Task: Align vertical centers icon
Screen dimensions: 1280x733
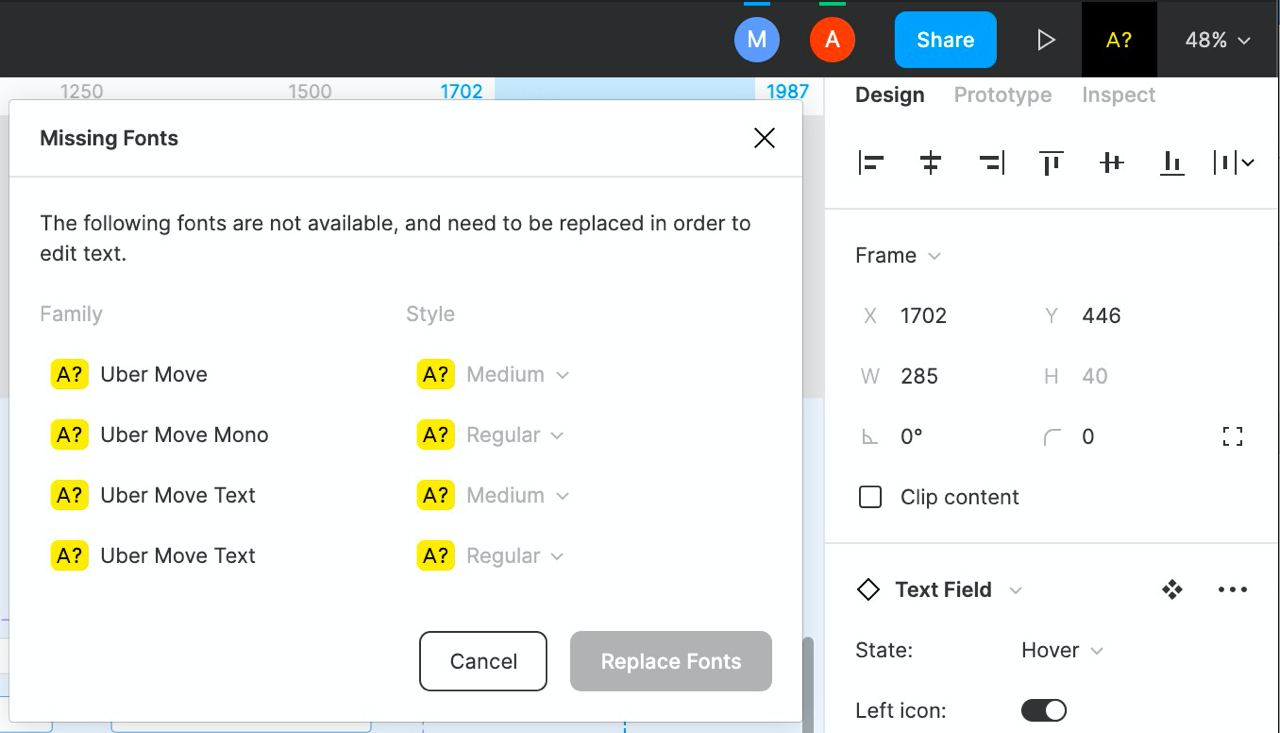Action: pos(1111,162)
